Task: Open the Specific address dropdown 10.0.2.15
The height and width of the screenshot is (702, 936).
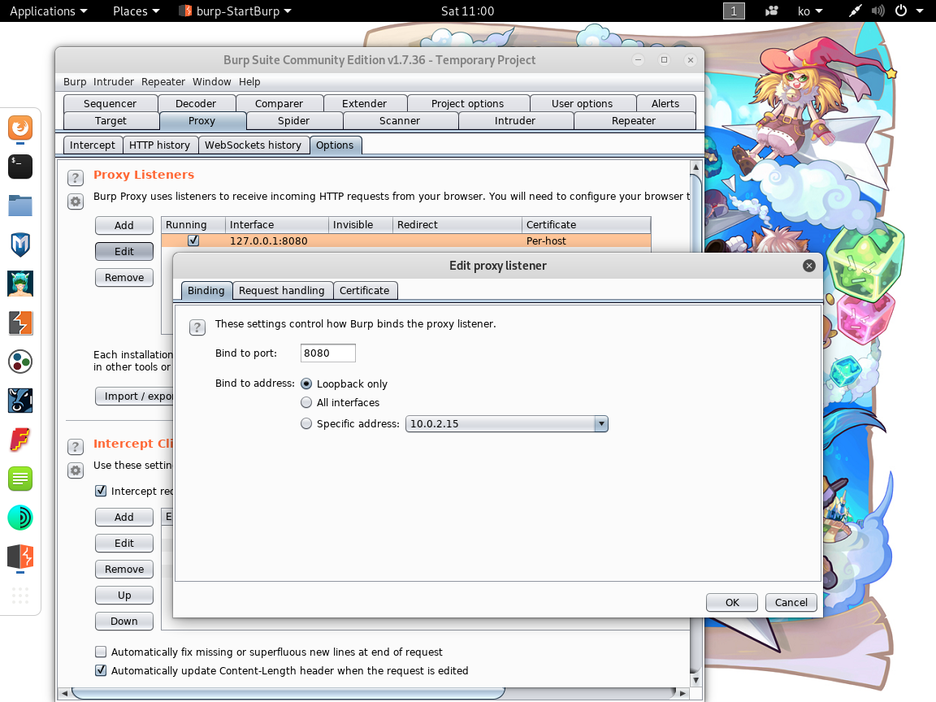Action: [507, 424]
